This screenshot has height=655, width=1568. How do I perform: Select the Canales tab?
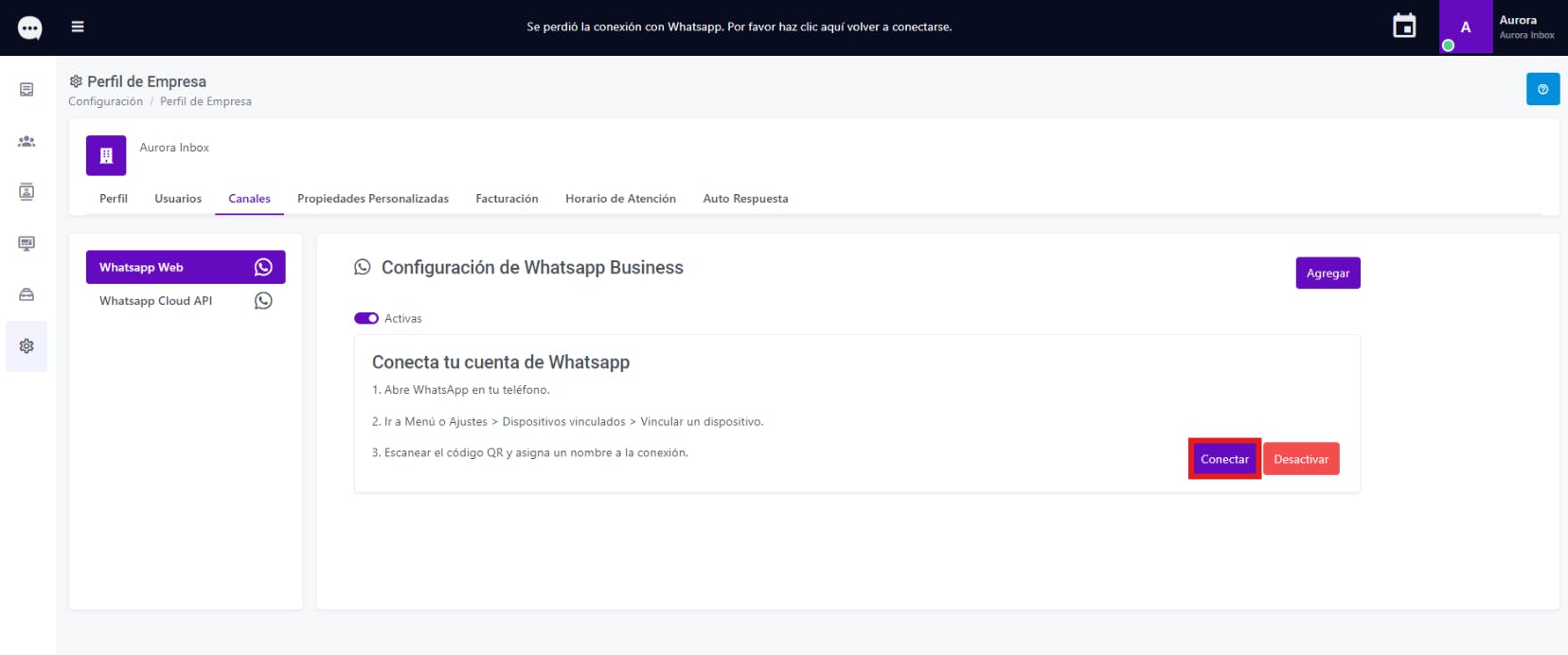point(249,199)
